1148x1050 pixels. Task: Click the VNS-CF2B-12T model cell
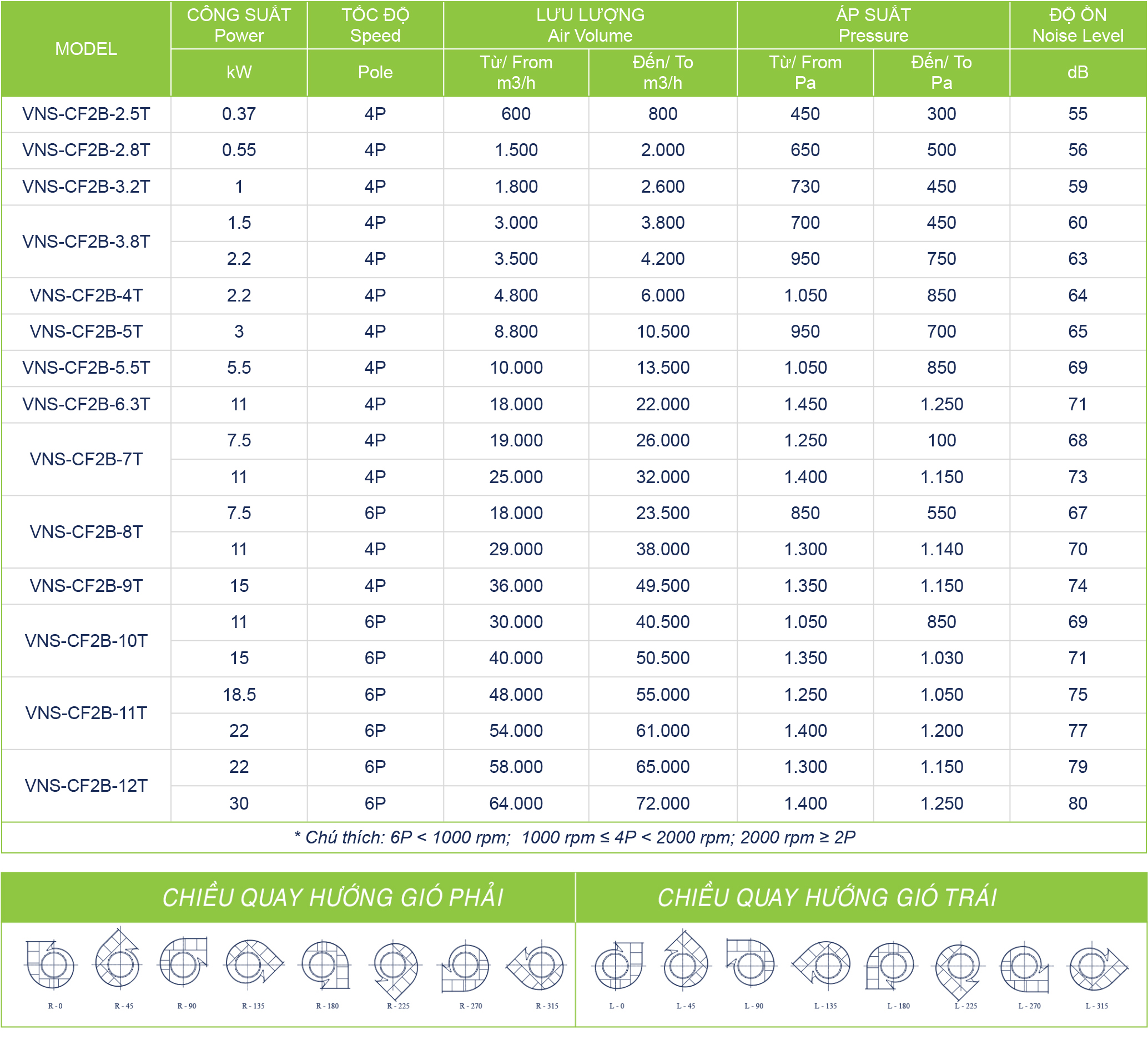point(86,786)
